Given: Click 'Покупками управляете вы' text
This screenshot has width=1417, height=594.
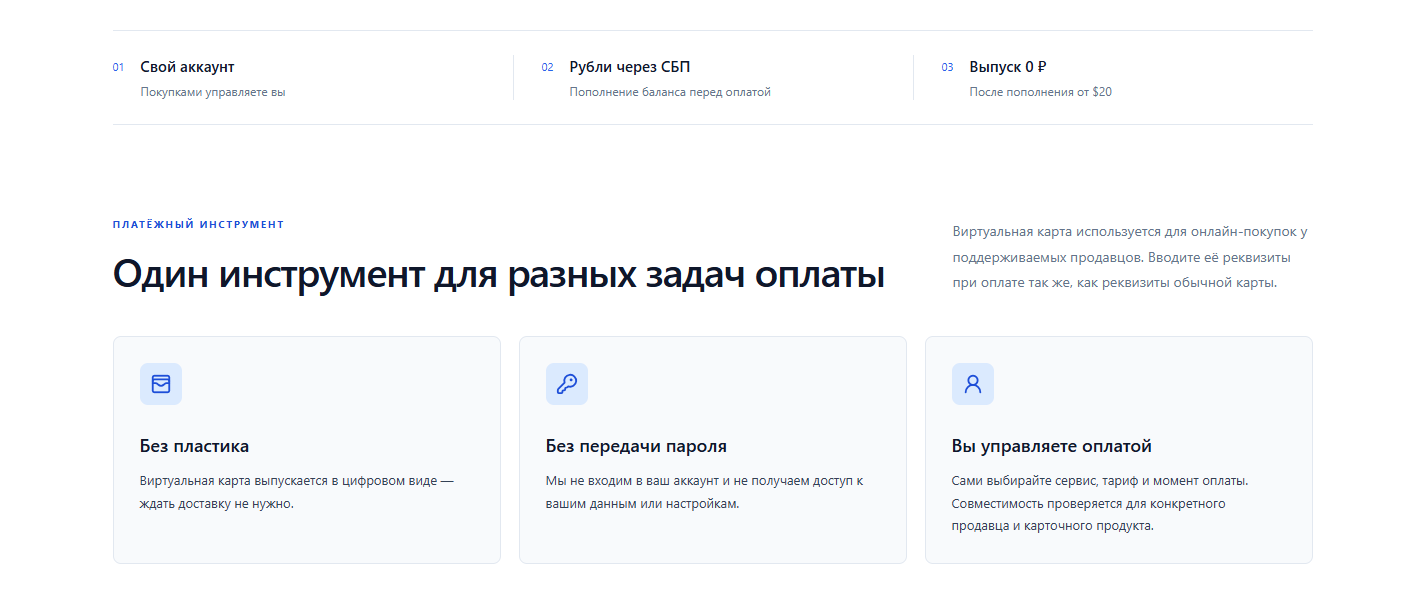Looking at the screenshot, I should point(213,92).
